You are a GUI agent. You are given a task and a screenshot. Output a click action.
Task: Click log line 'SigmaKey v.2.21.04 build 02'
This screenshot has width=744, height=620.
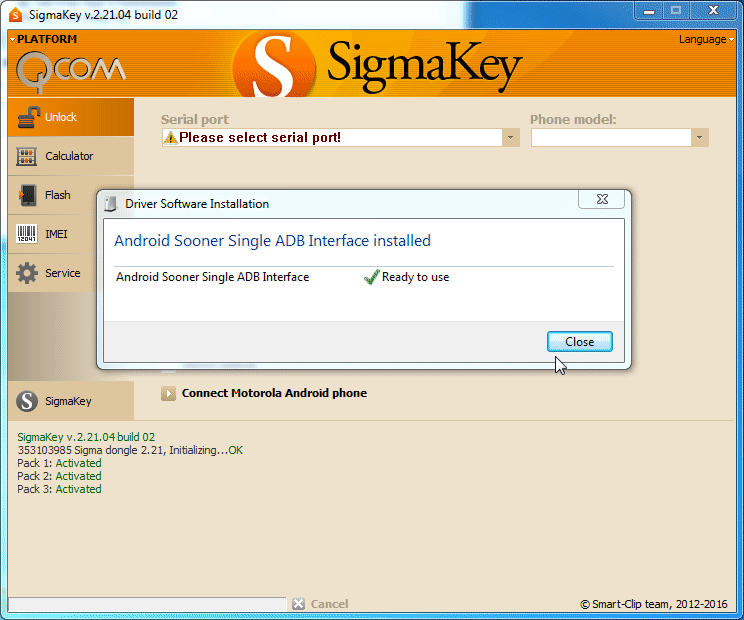(86, 437)
